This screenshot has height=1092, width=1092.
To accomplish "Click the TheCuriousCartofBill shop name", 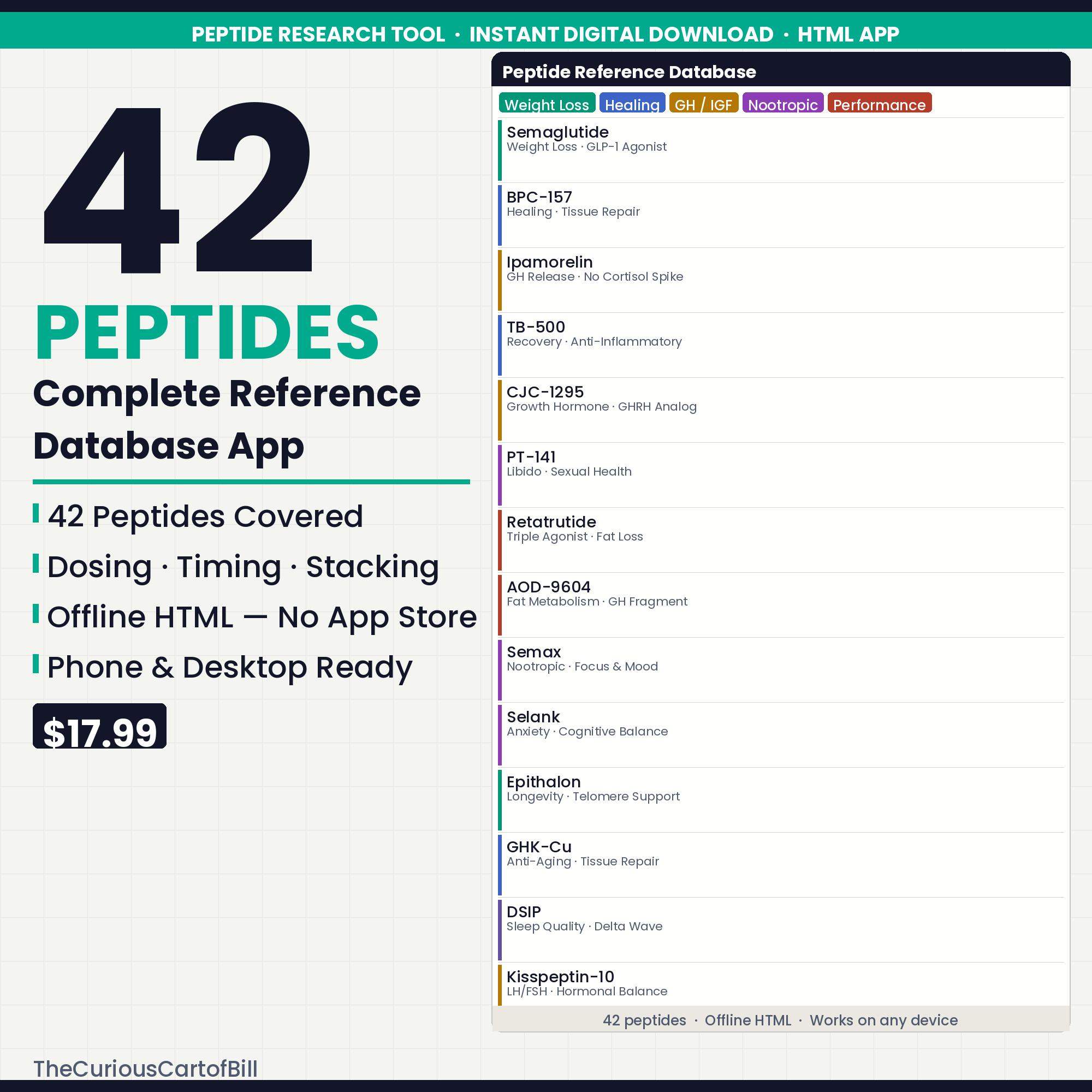I will [145, 1069].
